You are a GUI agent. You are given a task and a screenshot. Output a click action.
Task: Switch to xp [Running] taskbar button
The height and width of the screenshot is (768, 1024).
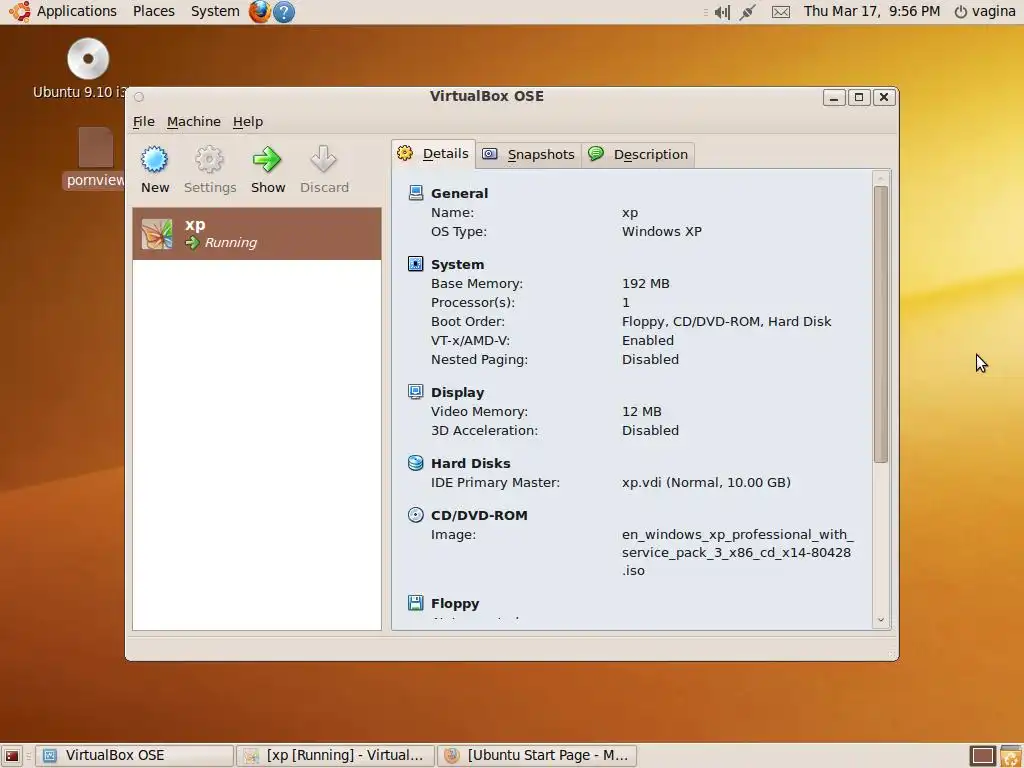[336, 756]
